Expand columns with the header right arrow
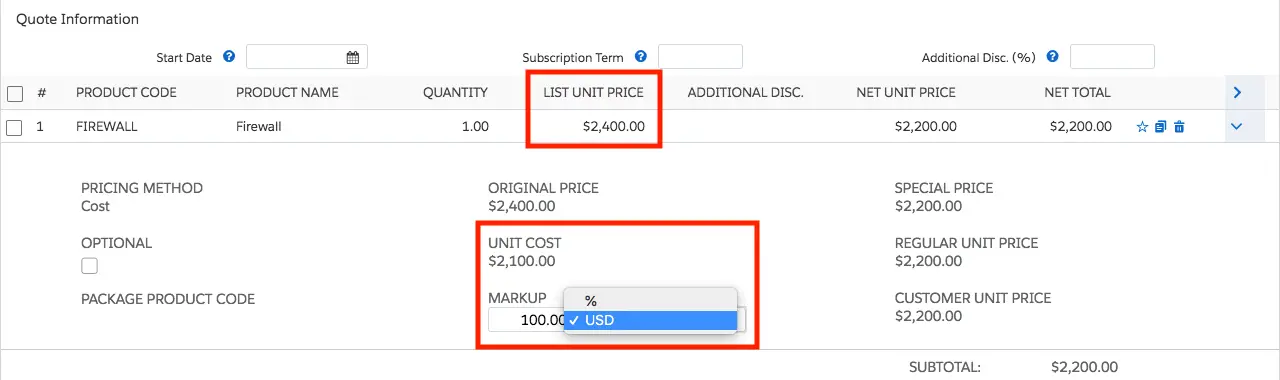Image resolution: width=1280 pixels, height=380 pixels. [x=1237, y=93]
